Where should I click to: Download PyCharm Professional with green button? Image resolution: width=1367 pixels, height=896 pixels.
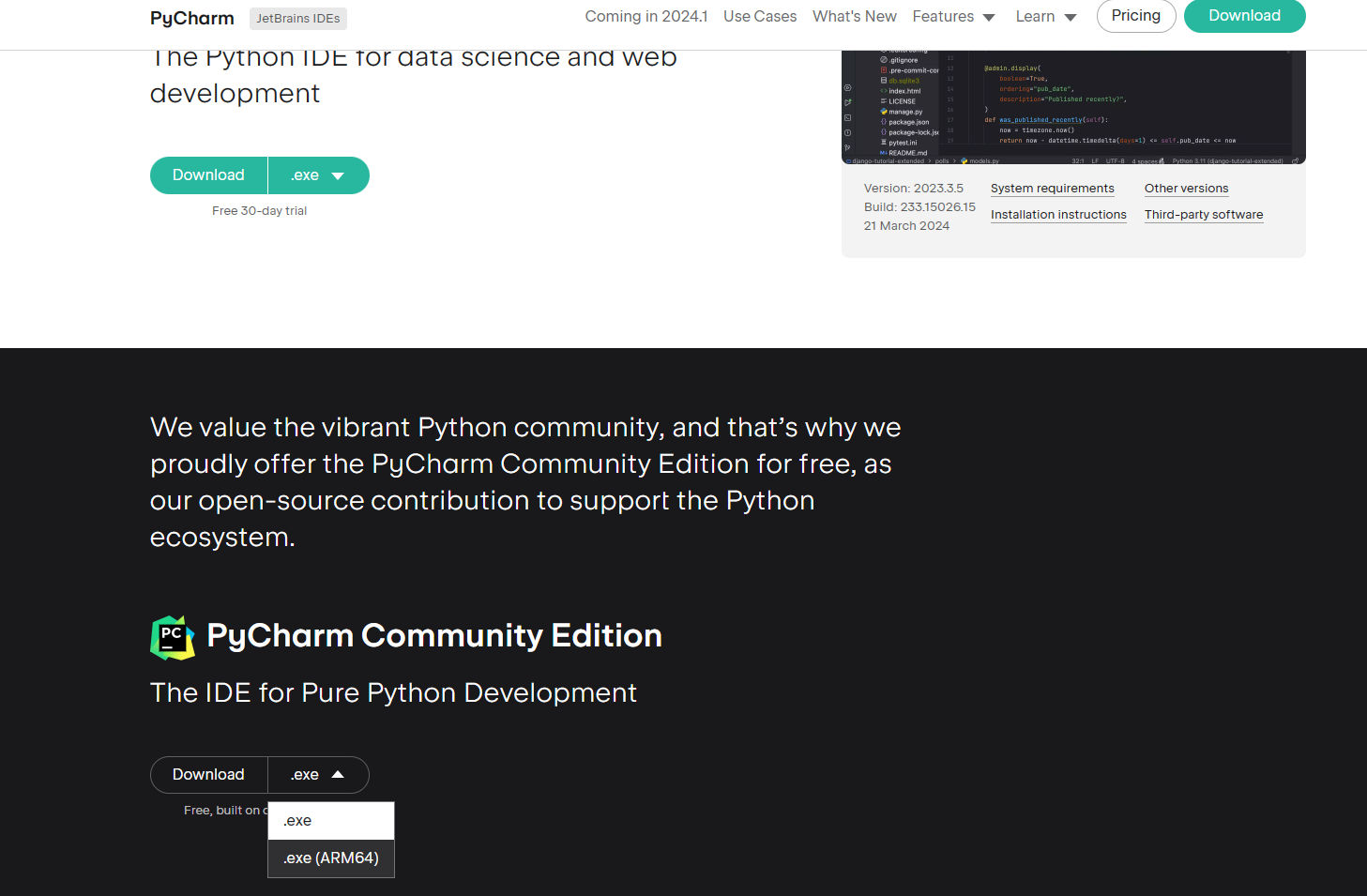[x=208, y=175]
